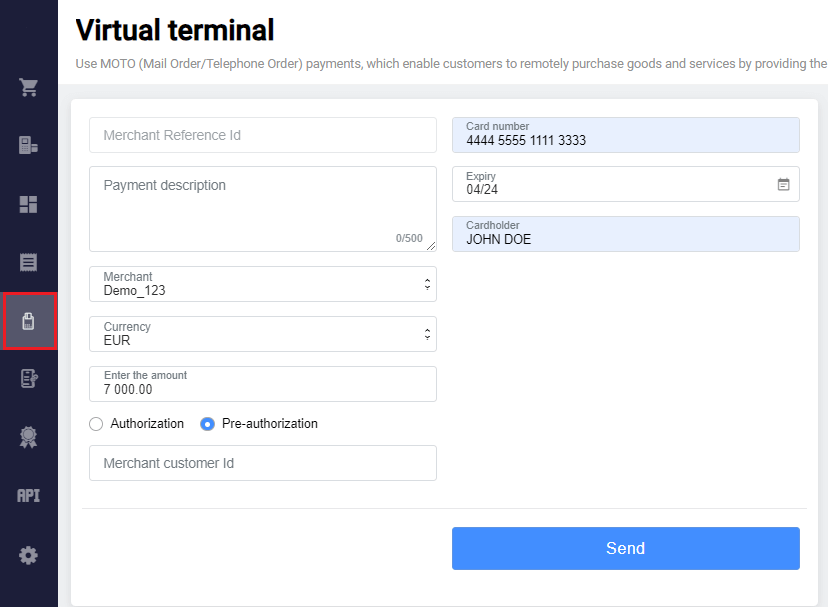Open the settings gear sidebar icon
828x607 pixels.
coord(29,555)
